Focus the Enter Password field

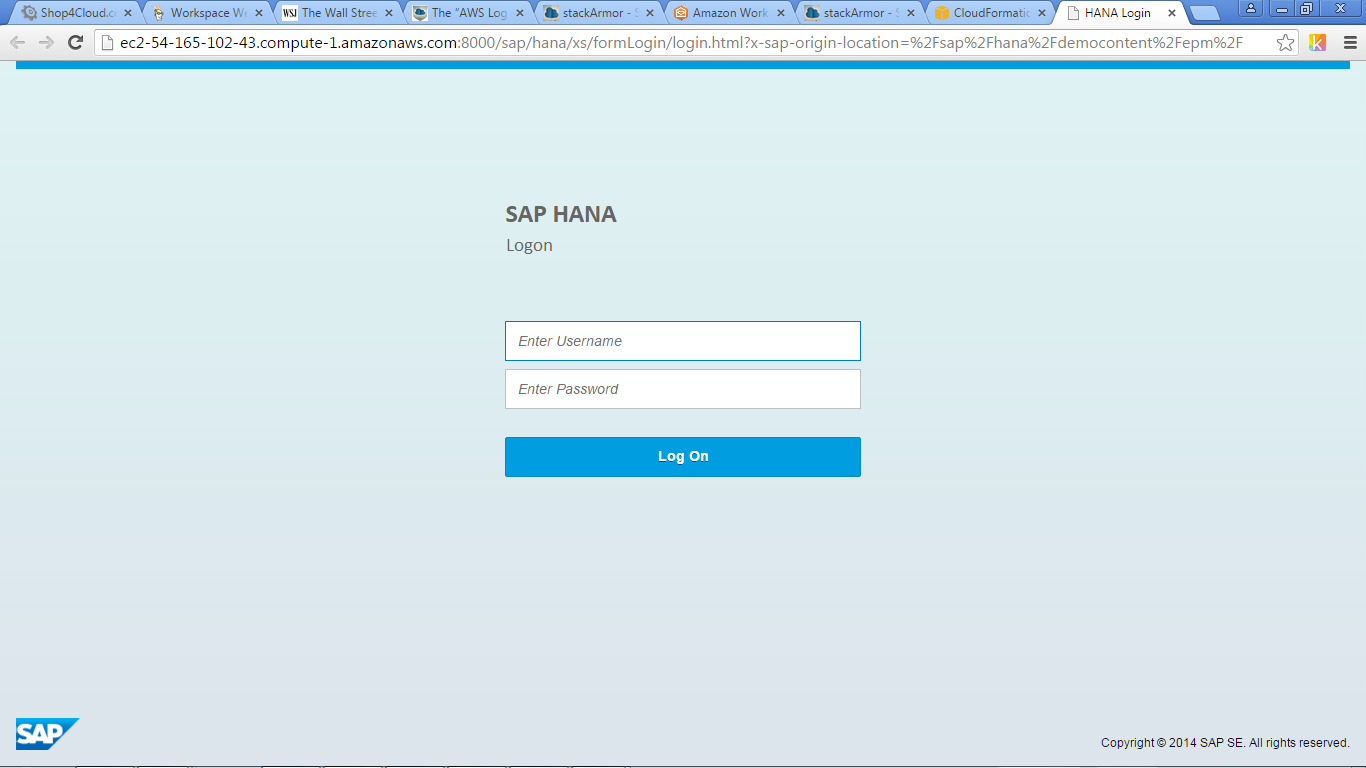pos(683,389)
